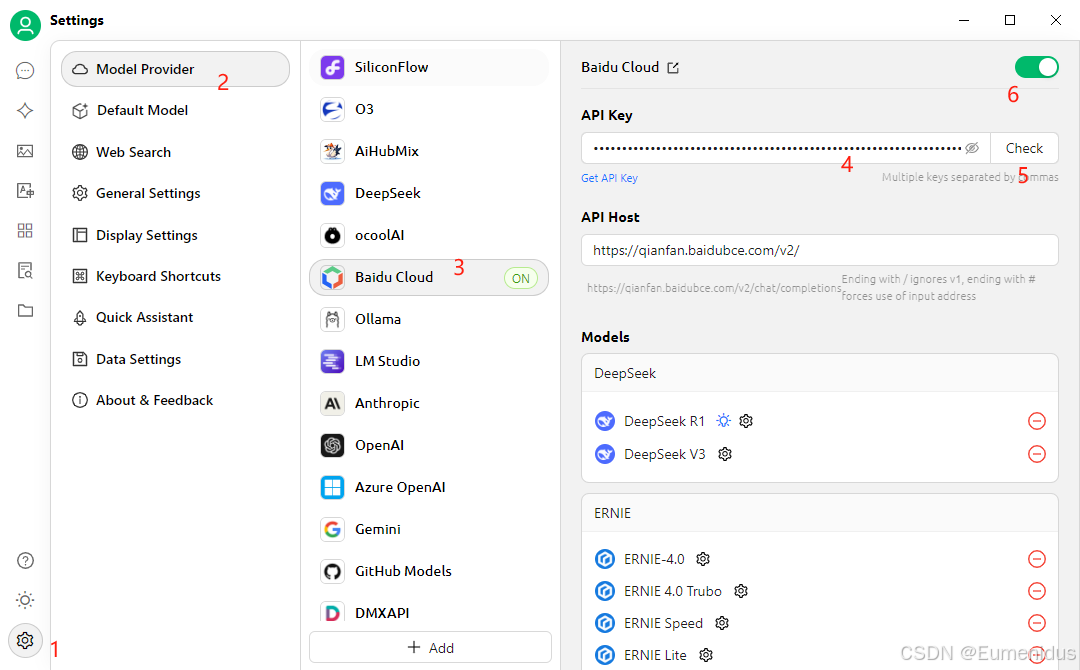Open General Settings section
This screenshot has height=670, width=1080.
pyautogui.click(x=176, y=193)
